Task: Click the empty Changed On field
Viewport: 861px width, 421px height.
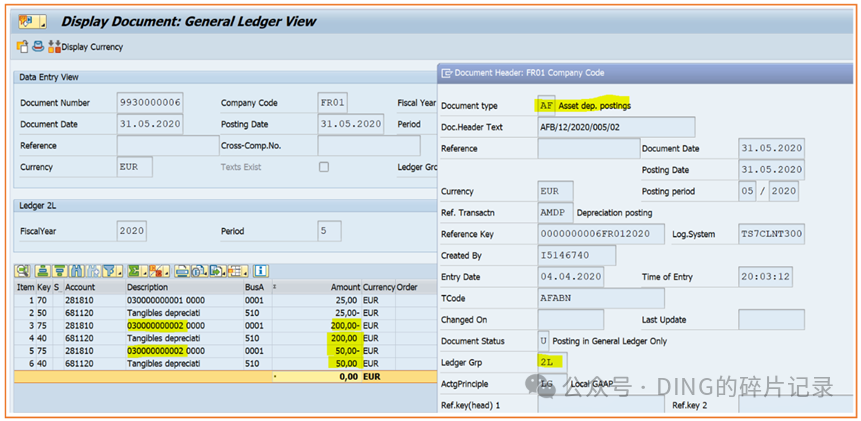Action: point(571,319)
